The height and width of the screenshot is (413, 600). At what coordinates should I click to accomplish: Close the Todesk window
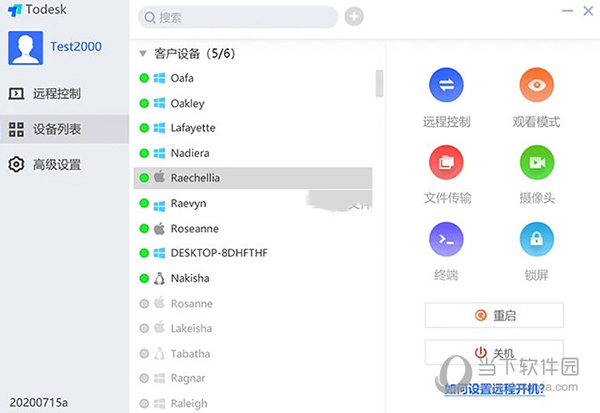point(588,11)
